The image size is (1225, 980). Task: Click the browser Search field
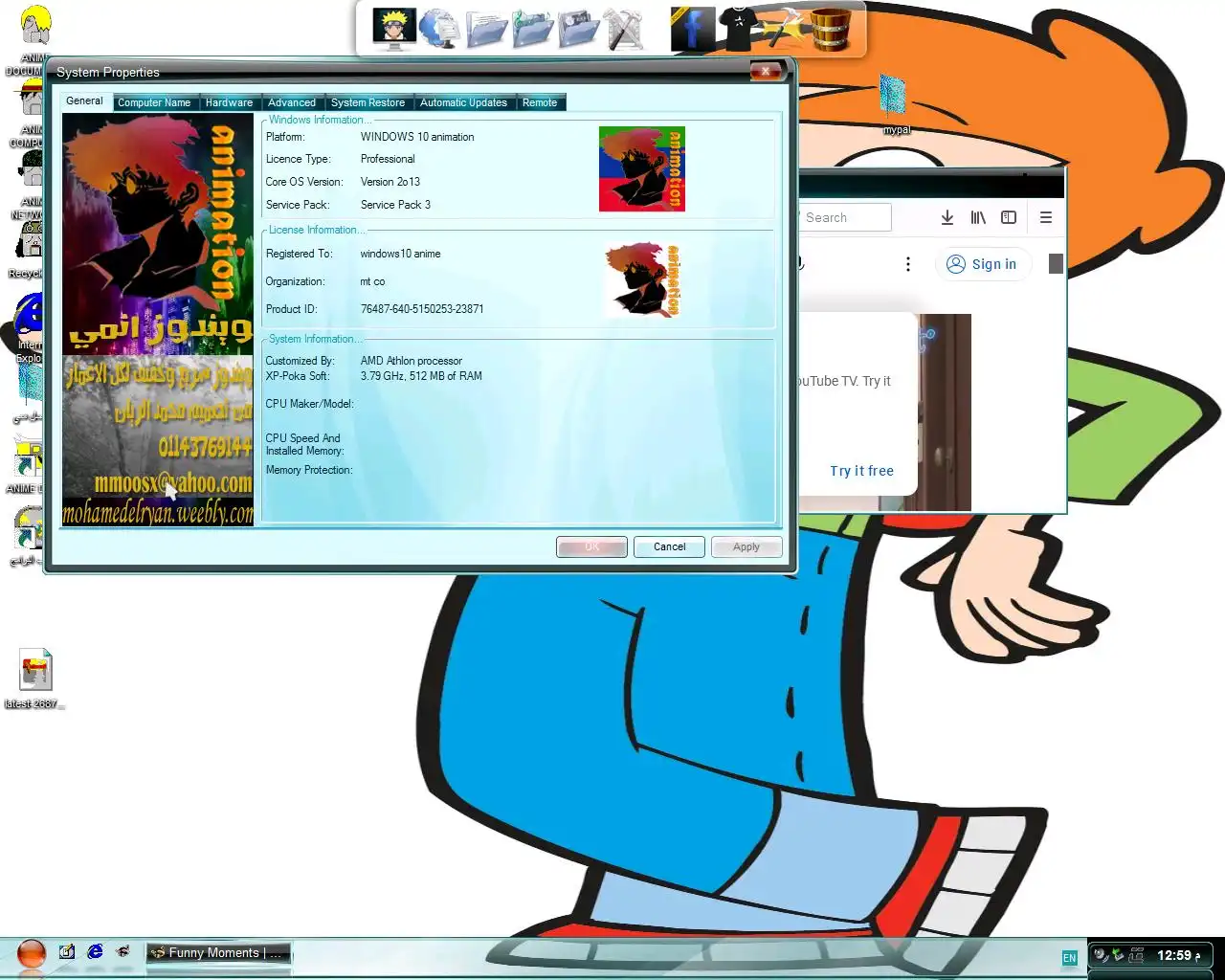[x=844, y=217]
